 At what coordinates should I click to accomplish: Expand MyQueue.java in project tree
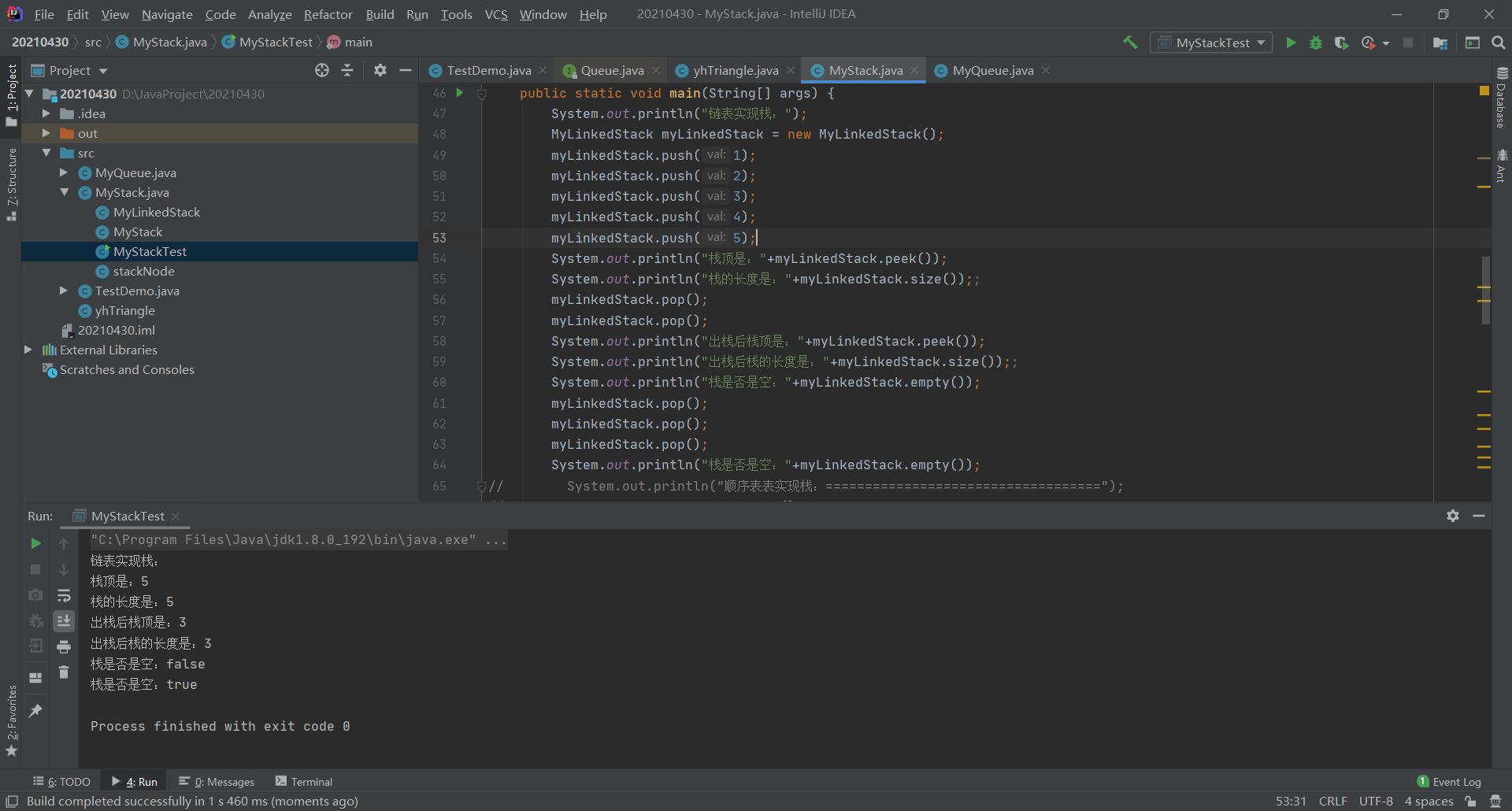64,172
